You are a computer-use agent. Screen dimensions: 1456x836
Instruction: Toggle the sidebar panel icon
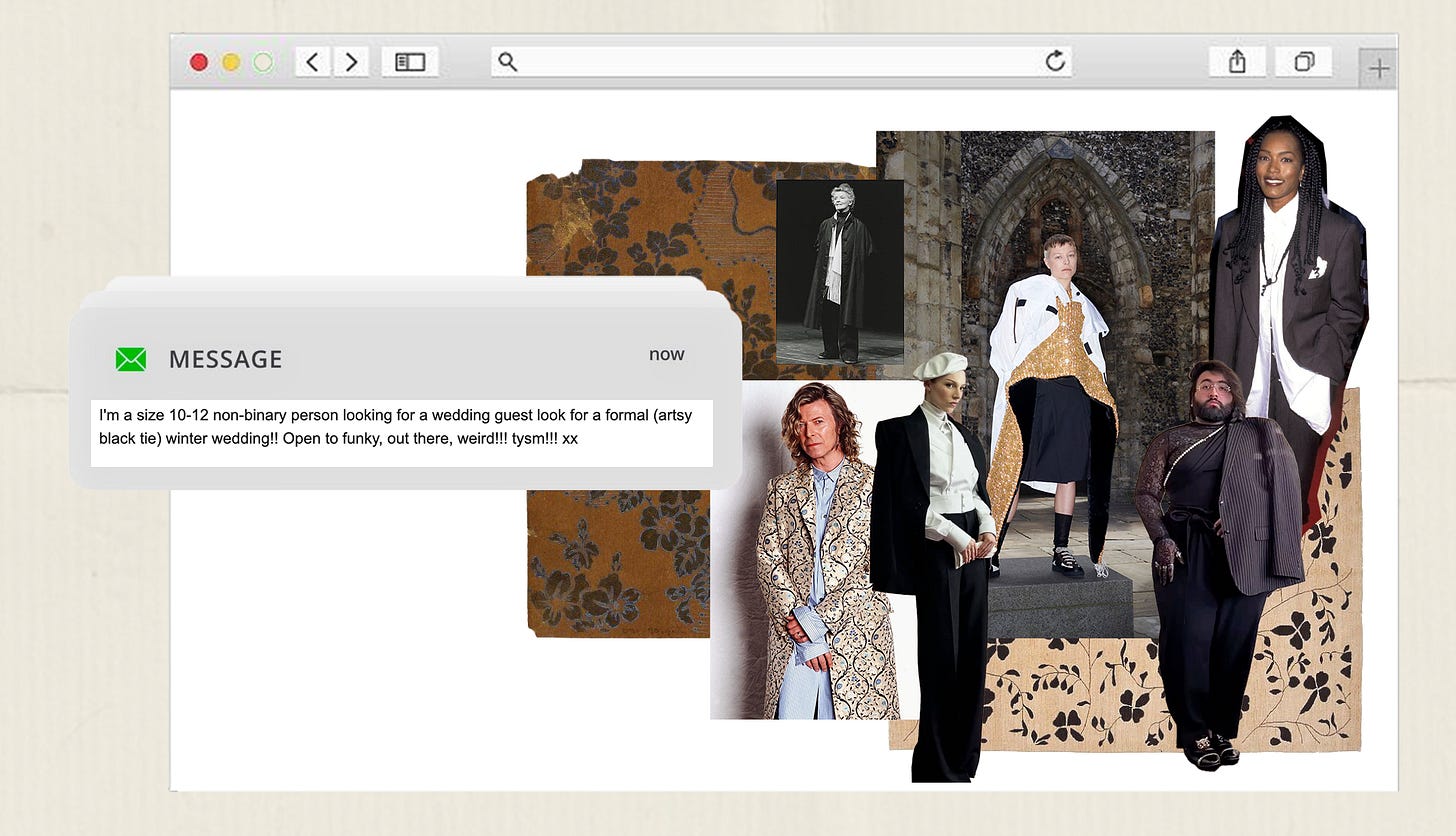click(x=410, y=62)
